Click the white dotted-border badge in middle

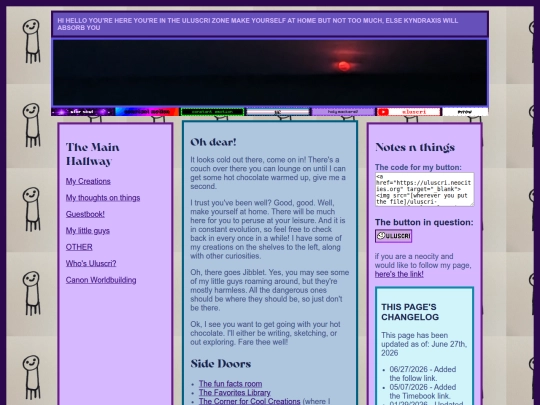[x=278, y=112]
